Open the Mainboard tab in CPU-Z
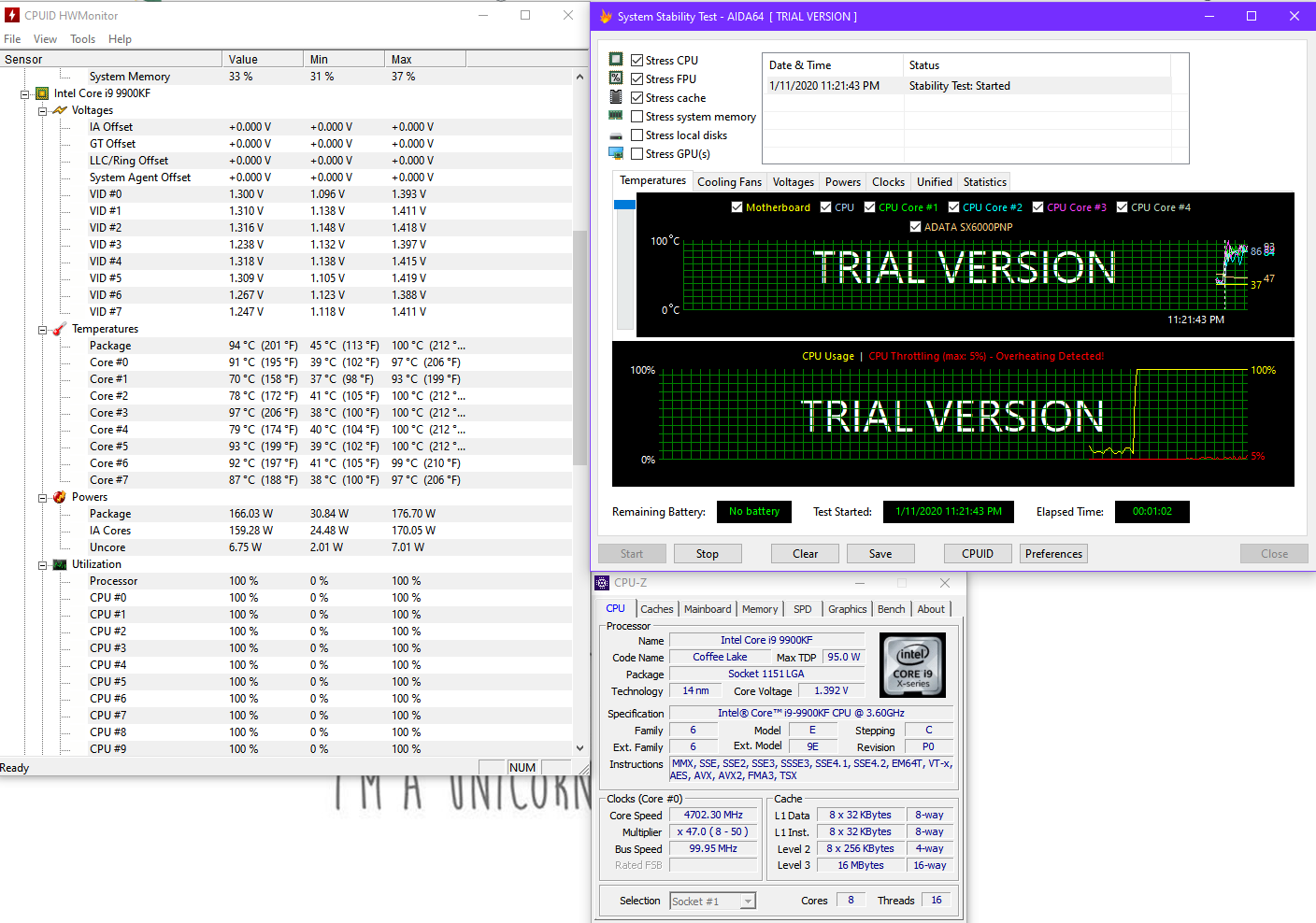This screenshot has width=1316, height=923. click(x=708, y=609)
